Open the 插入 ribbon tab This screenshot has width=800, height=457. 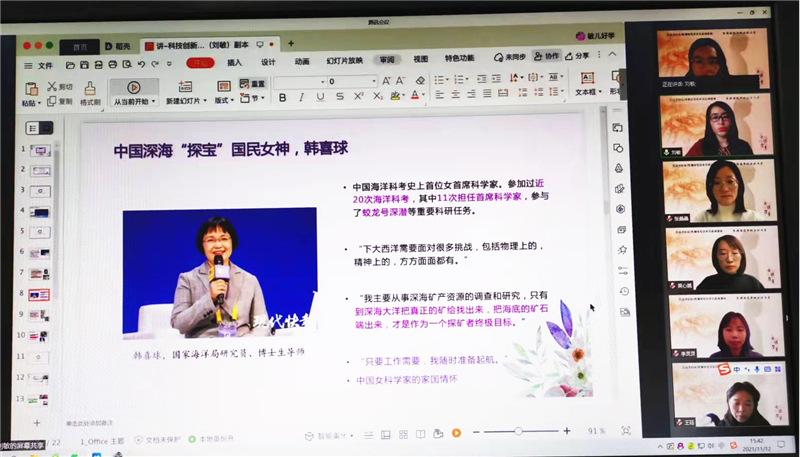pyautogui.click(x=234, y=62)
